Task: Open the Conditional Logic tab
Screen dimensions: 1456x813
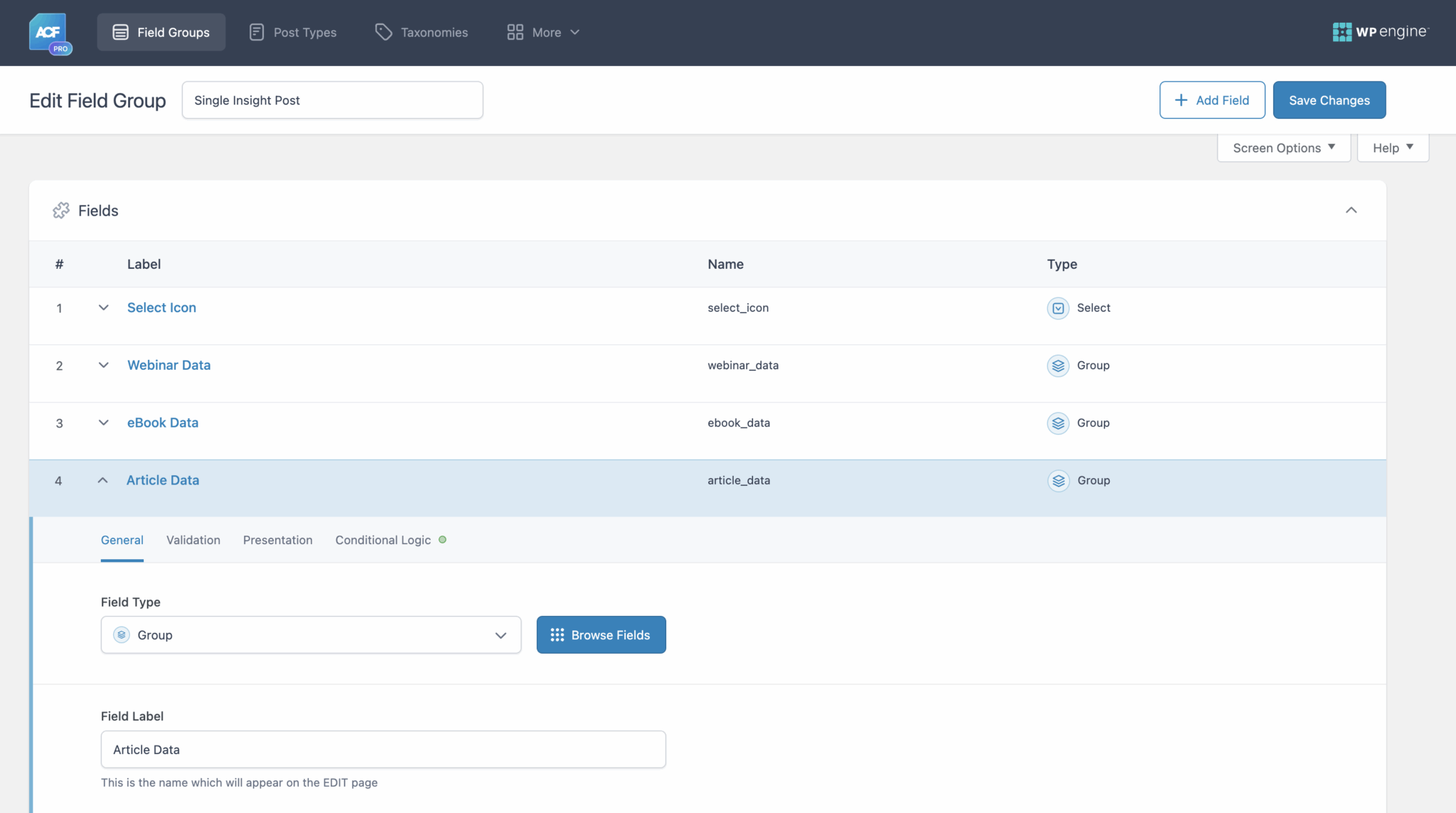Action: pos(382,540)
